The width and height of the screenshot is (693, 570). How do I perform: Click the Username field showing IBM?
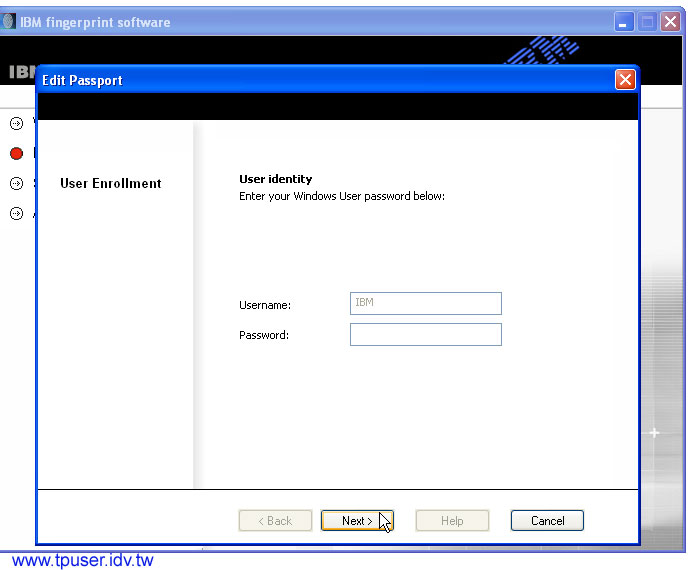tap(425, 303)
